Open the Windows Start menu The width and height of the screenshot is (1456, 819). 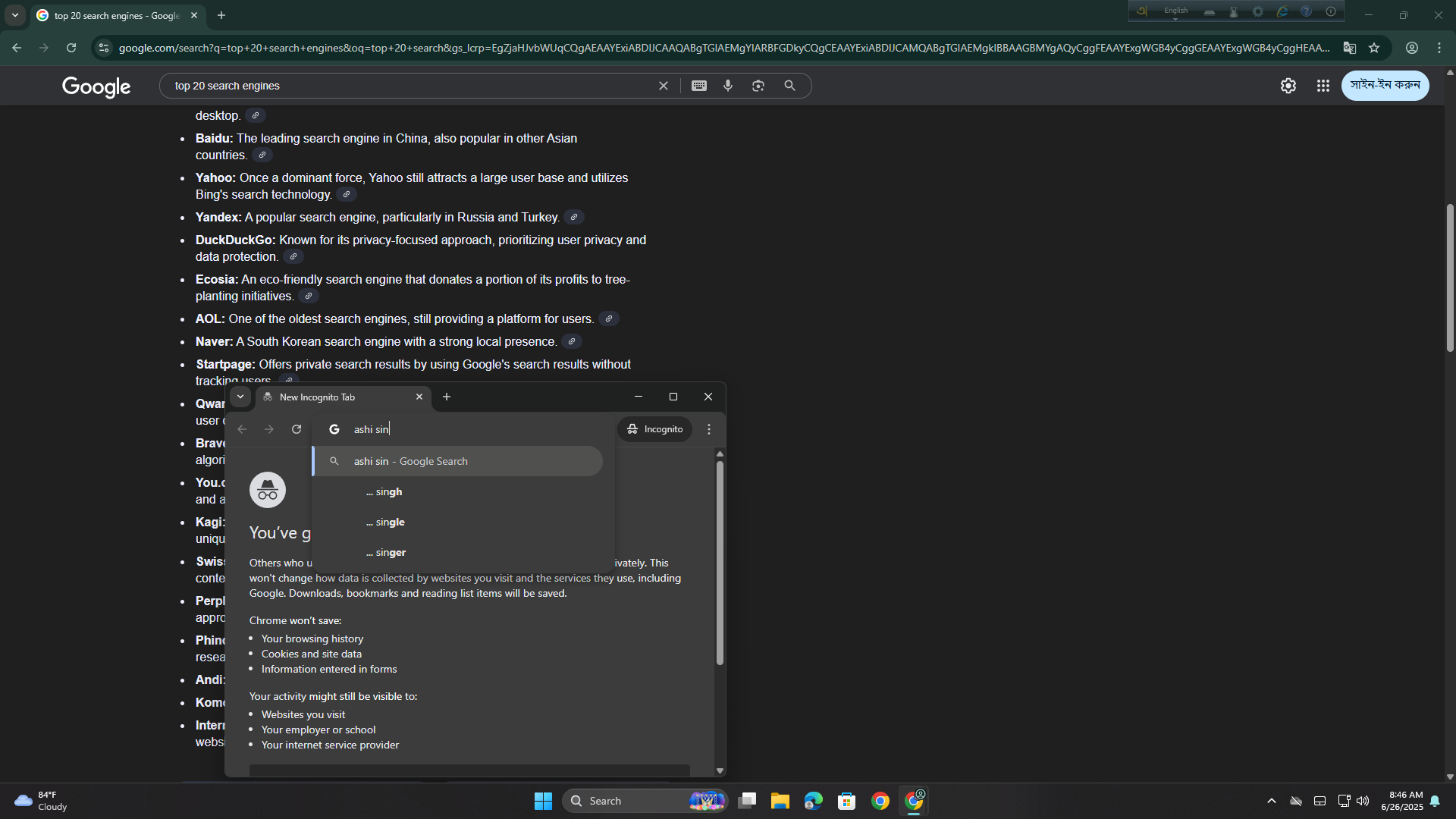543,801
